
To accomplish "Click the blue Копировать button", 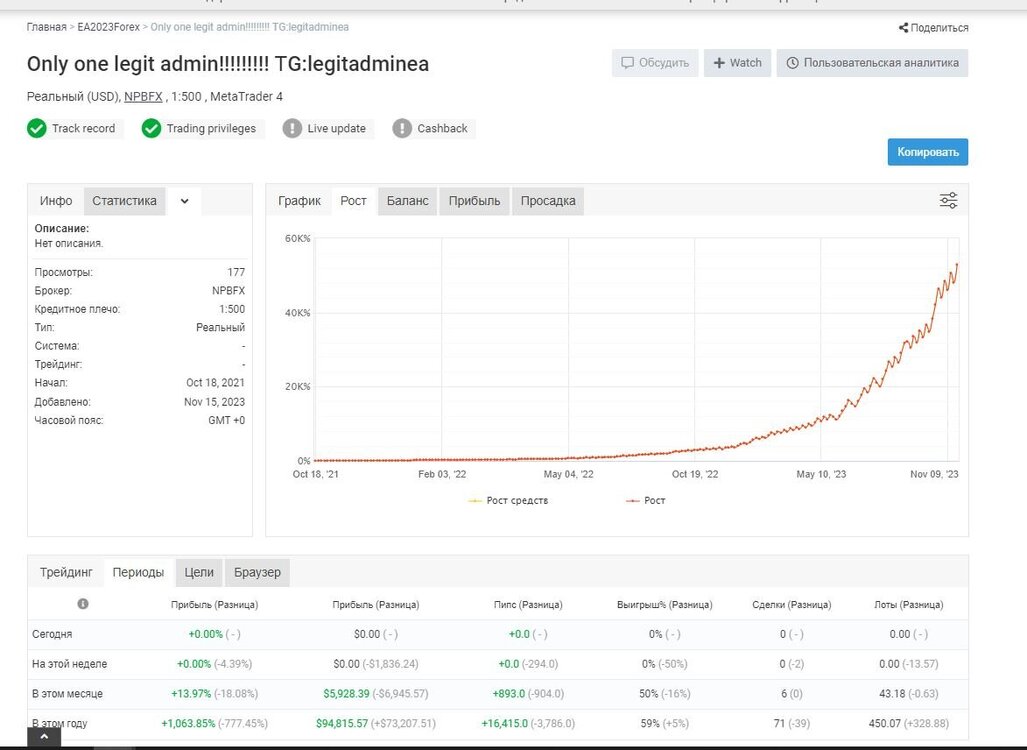I will click(927, 152).
